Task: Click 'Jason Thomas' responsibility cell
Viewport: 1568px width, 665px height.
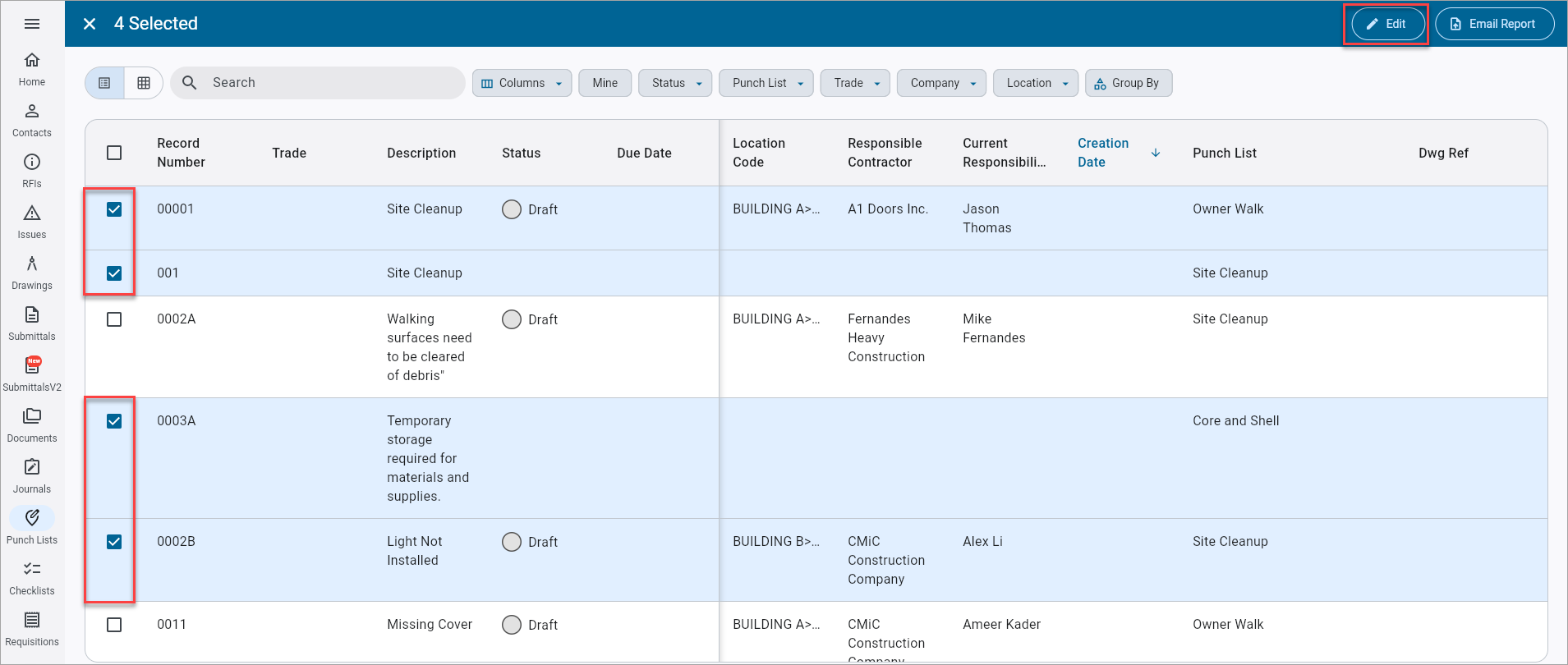Action: pyautogui.click(x=987, y=218)
